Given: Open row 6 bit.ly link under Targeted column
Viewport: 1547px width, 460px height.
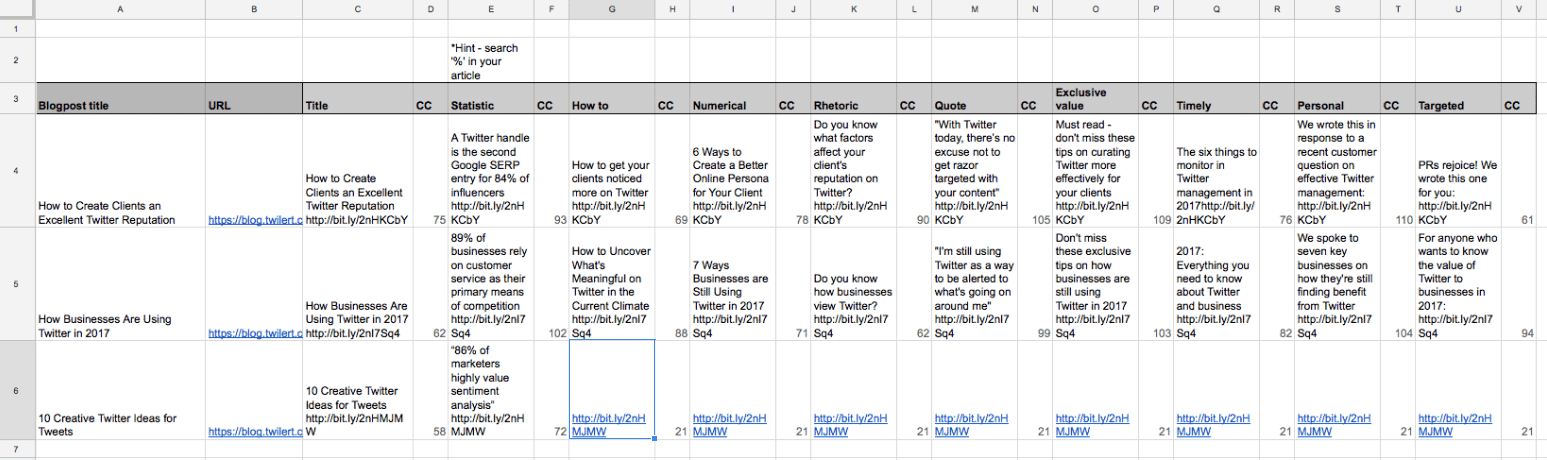Looking at the screenshot, I should point(1453,424).
